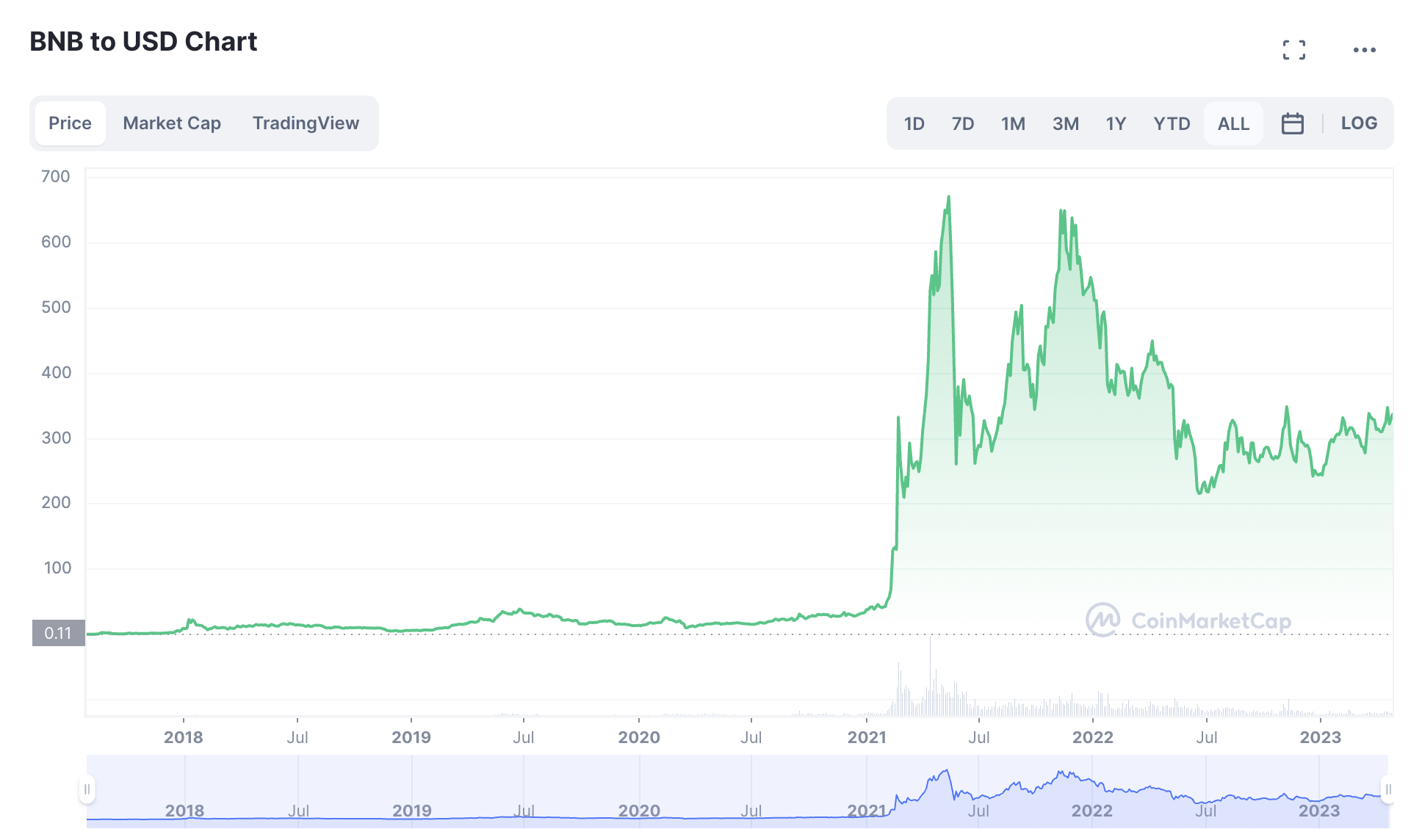Switch to the Price tab
1422x840 pixels.
coord(71,123)
